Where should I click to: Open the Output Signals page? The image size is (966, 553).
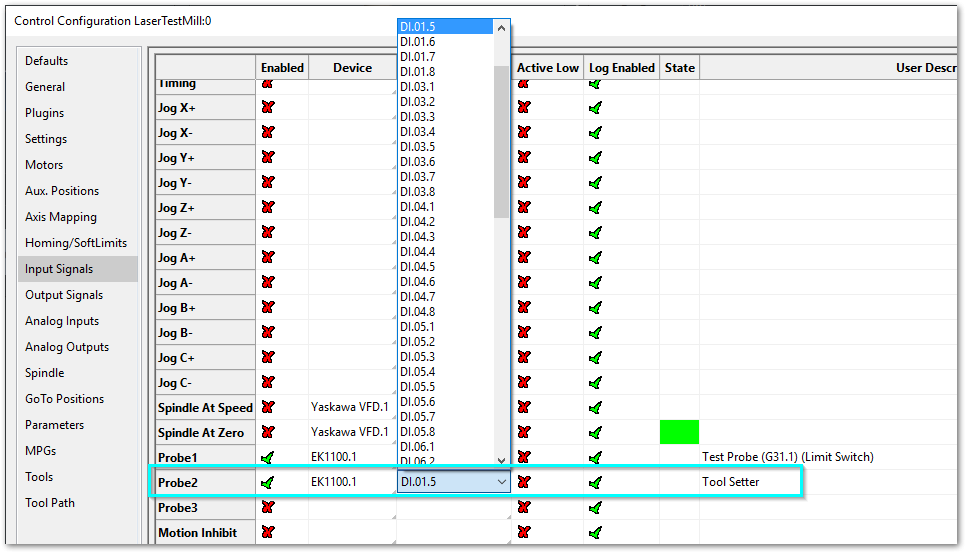tap(64, 295)
